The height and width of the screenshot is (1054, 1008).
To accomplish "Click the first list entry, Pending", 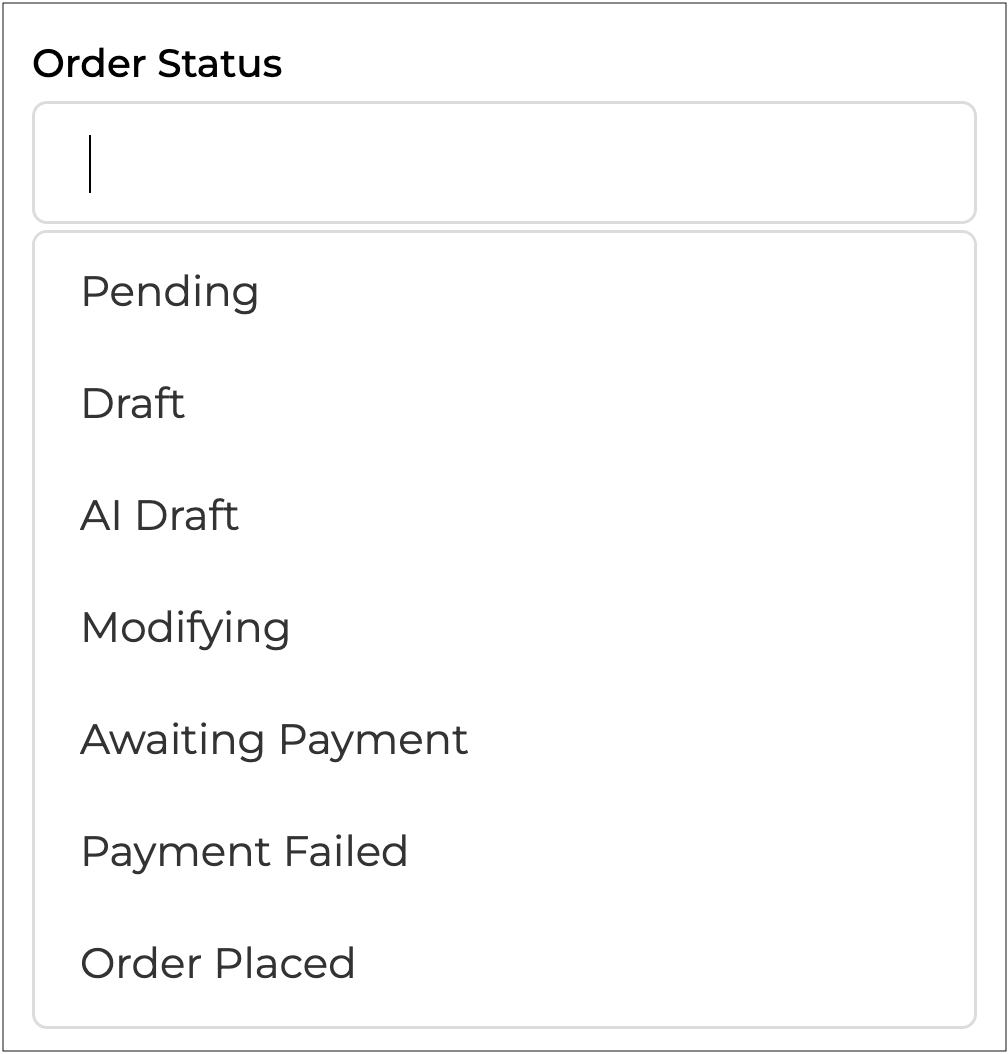I will pyautogui.click(x=170, y=292).
